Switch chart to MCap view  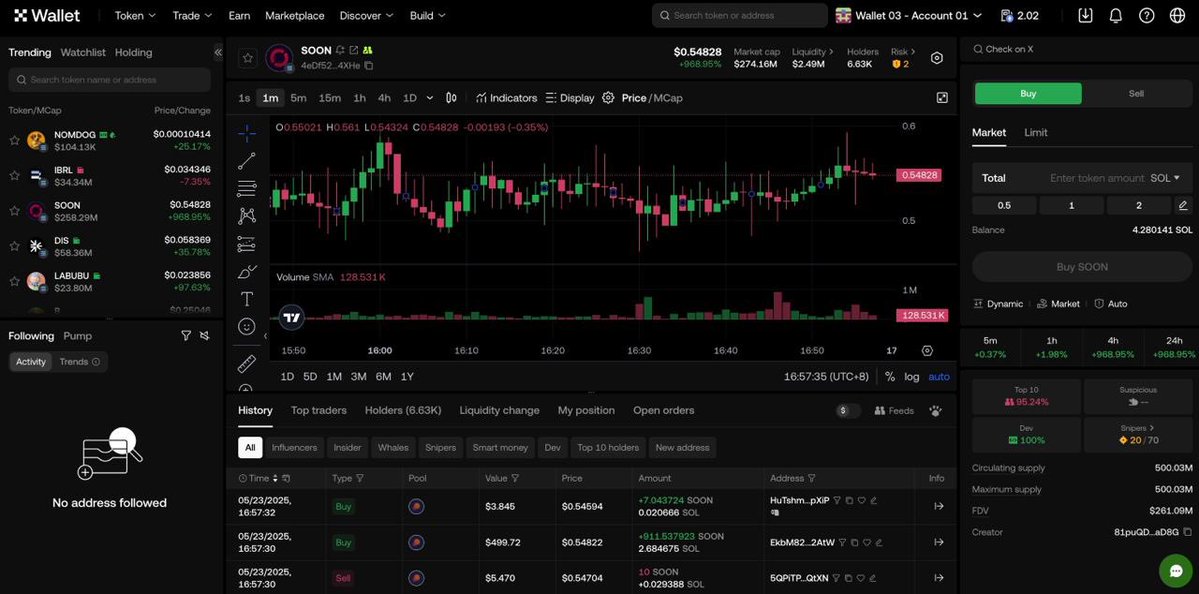(668, 98)
